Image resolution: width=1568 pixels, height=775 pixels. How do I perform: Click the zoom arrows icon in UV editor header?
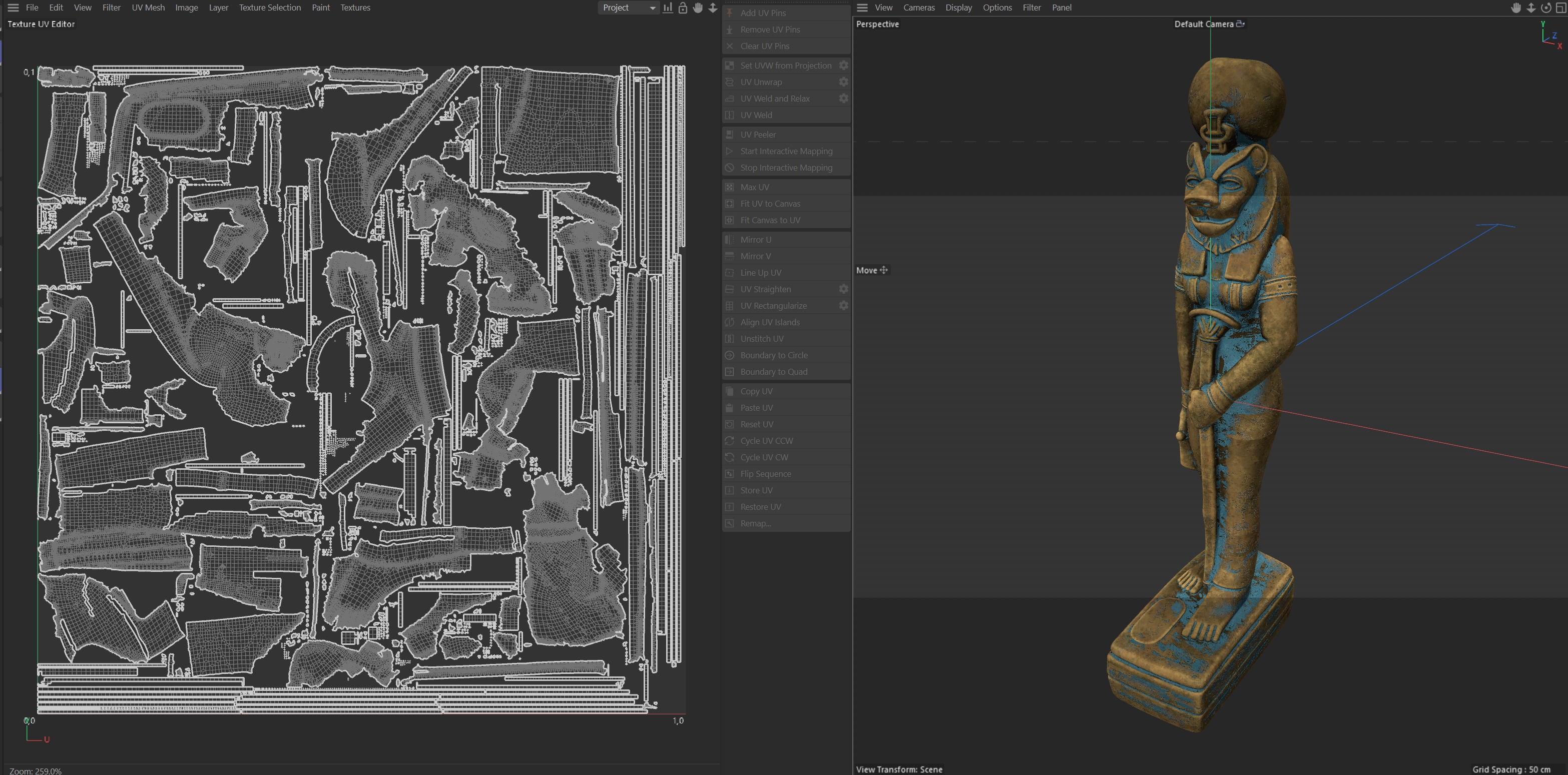pos(712,8)
